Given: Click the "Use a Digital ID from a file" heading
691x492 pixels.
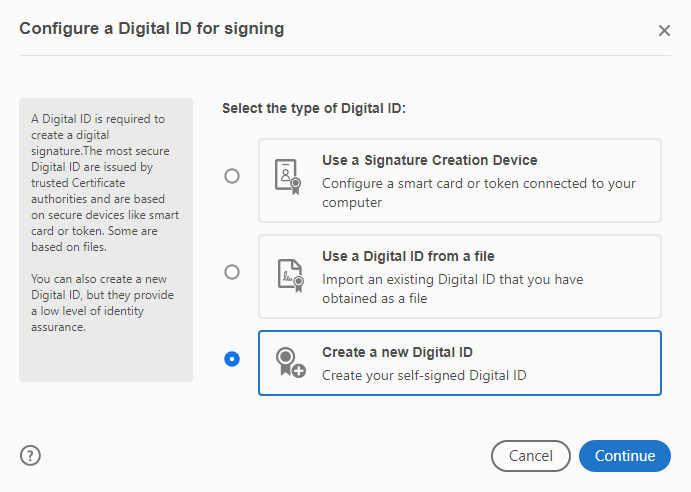Looking at the screenshot, I should [408, 256].
